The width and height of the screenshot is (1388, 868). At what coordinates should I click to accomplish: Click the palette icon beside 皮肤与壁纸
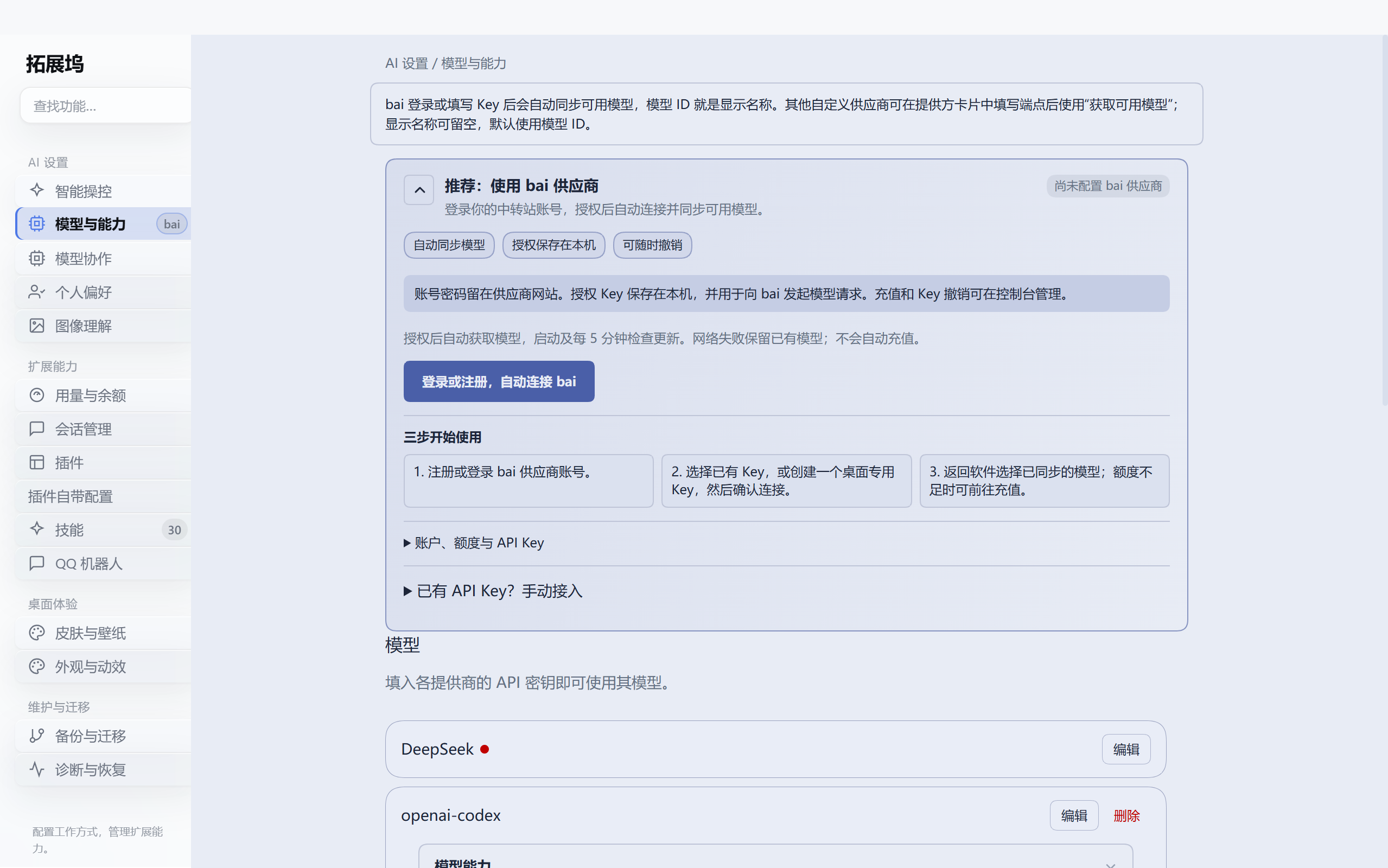coord(37,633)
